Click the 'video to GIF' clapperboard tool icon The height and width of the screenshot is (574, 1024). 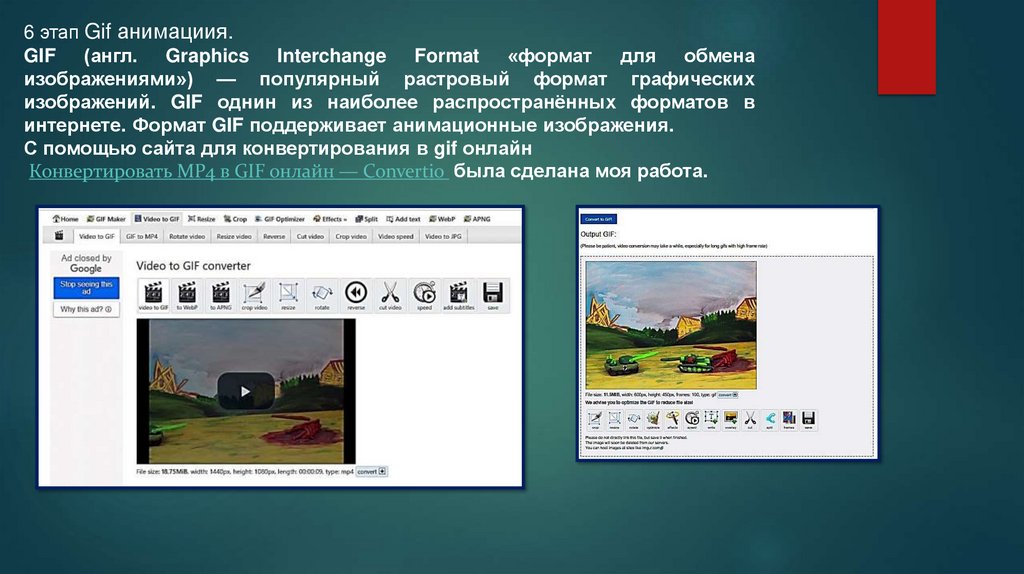click(x=153, y=295)
